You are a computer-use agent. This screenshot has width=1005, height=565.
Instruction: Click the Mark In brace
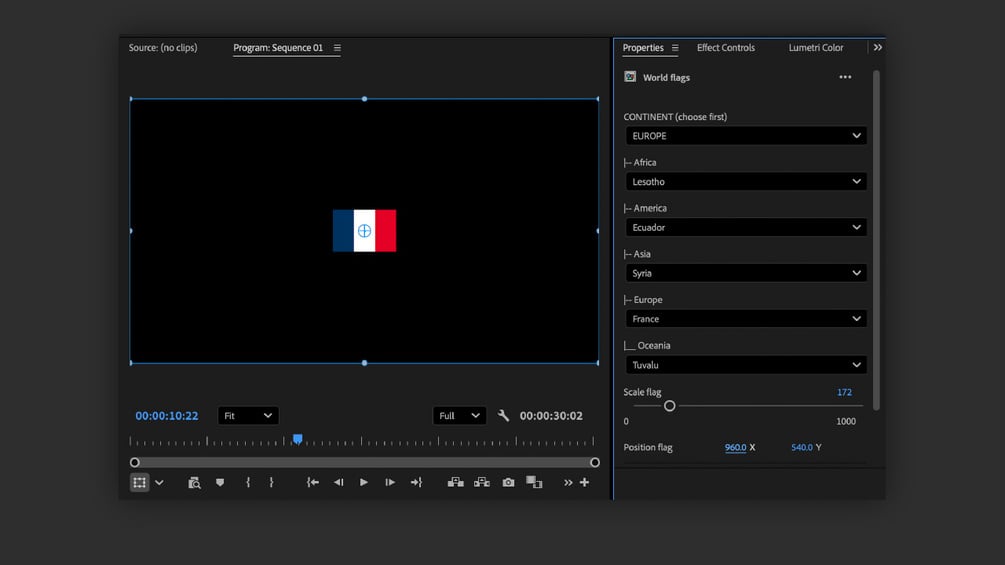pyautogui.click(x=248, y=482)
